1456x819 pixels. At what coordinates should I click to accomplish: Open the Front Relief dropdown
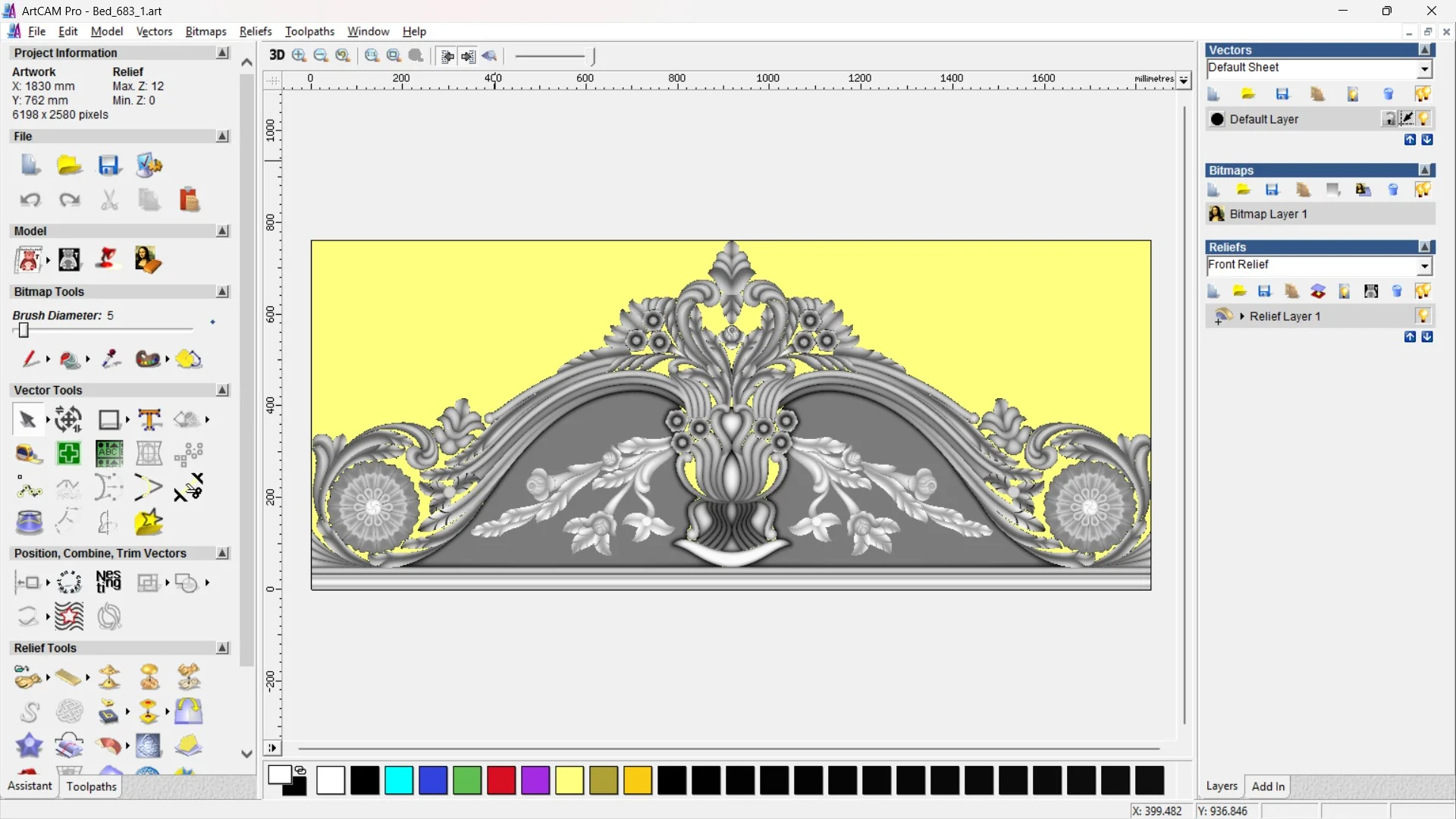1424,265
